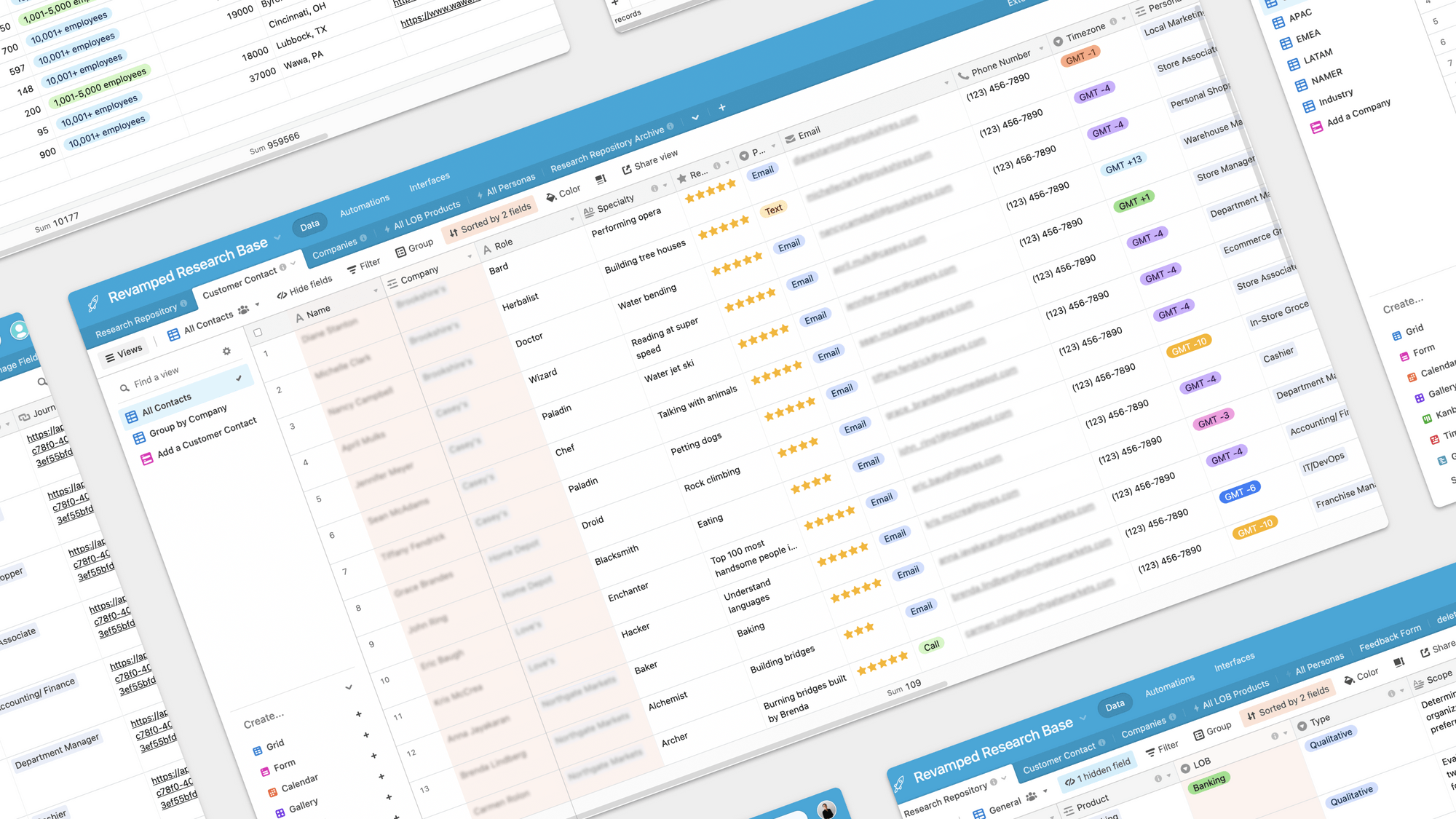Click info icon beside the Customer Contact tab
1456x819 pixels.
tap(283, 267)
